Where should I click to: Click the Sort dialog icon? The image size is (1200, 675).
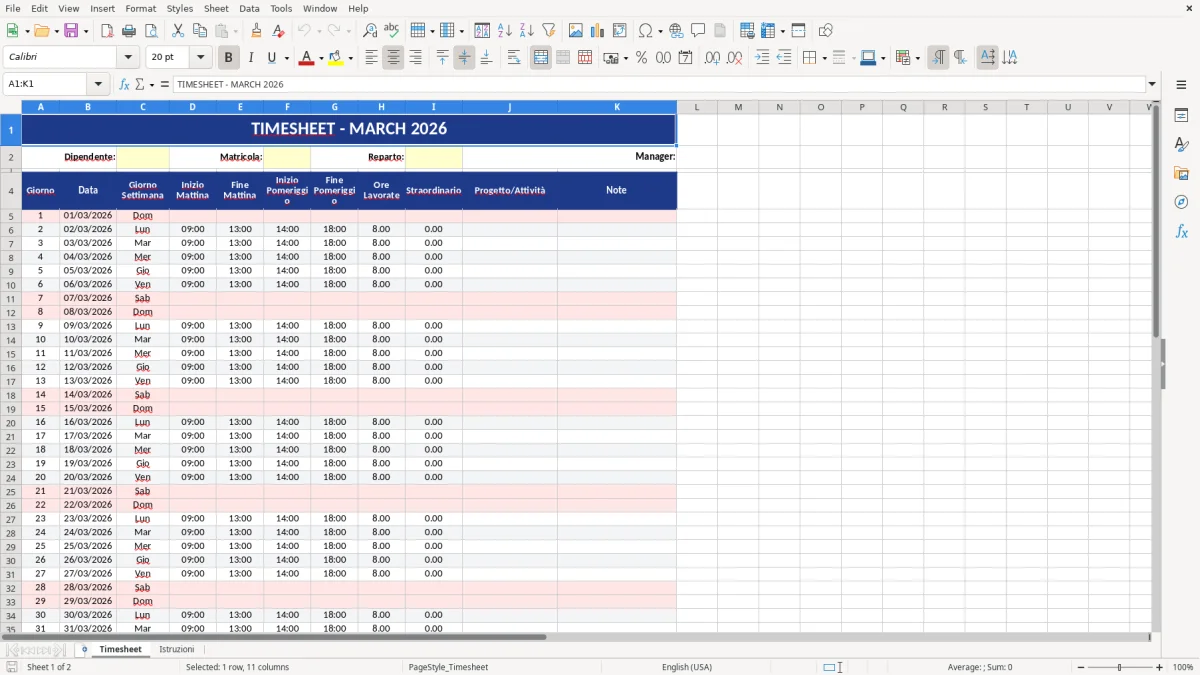[x=482, y=31]
